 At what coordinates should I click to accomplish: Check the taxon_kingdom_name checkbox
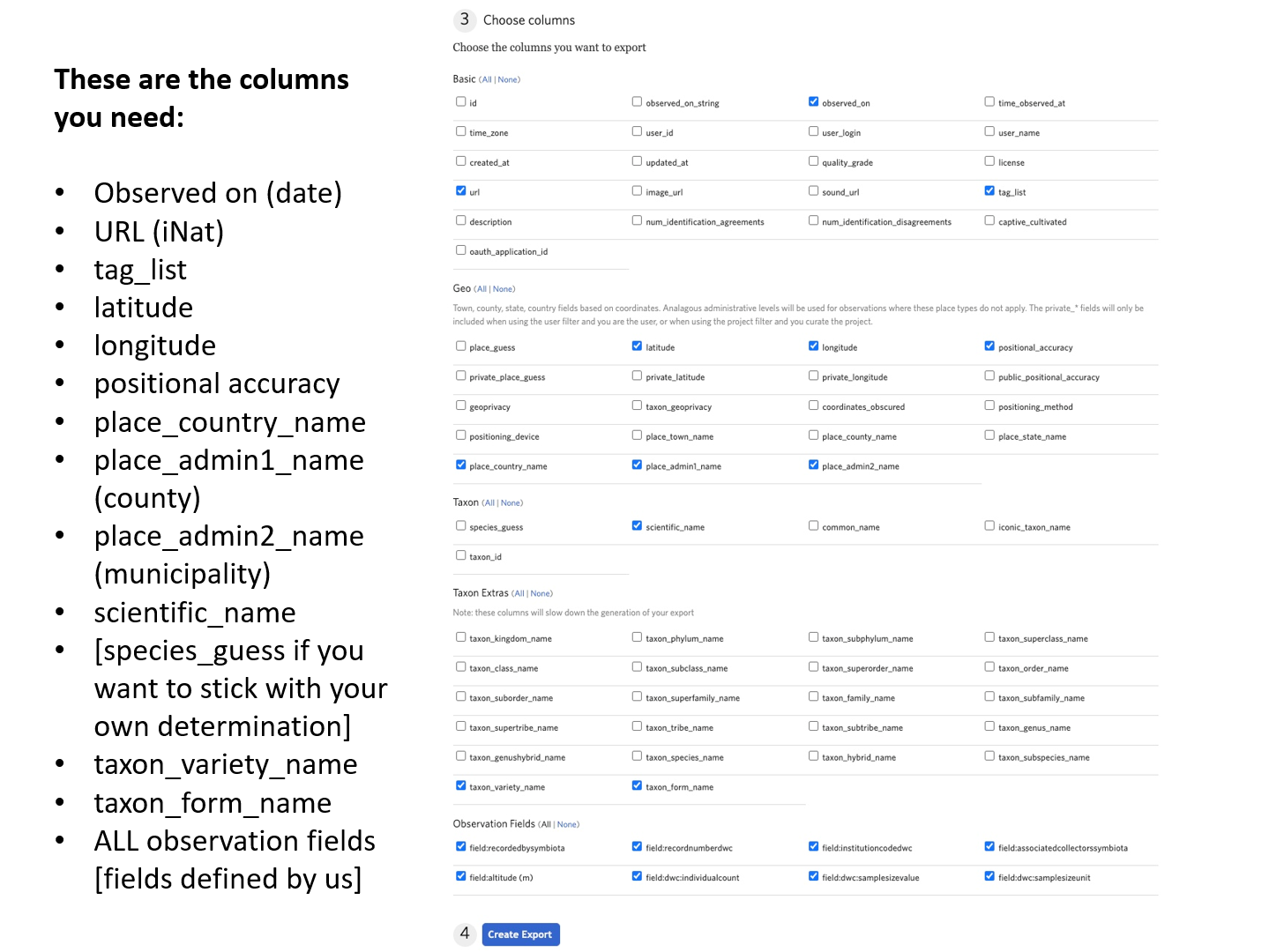point(460,636)
